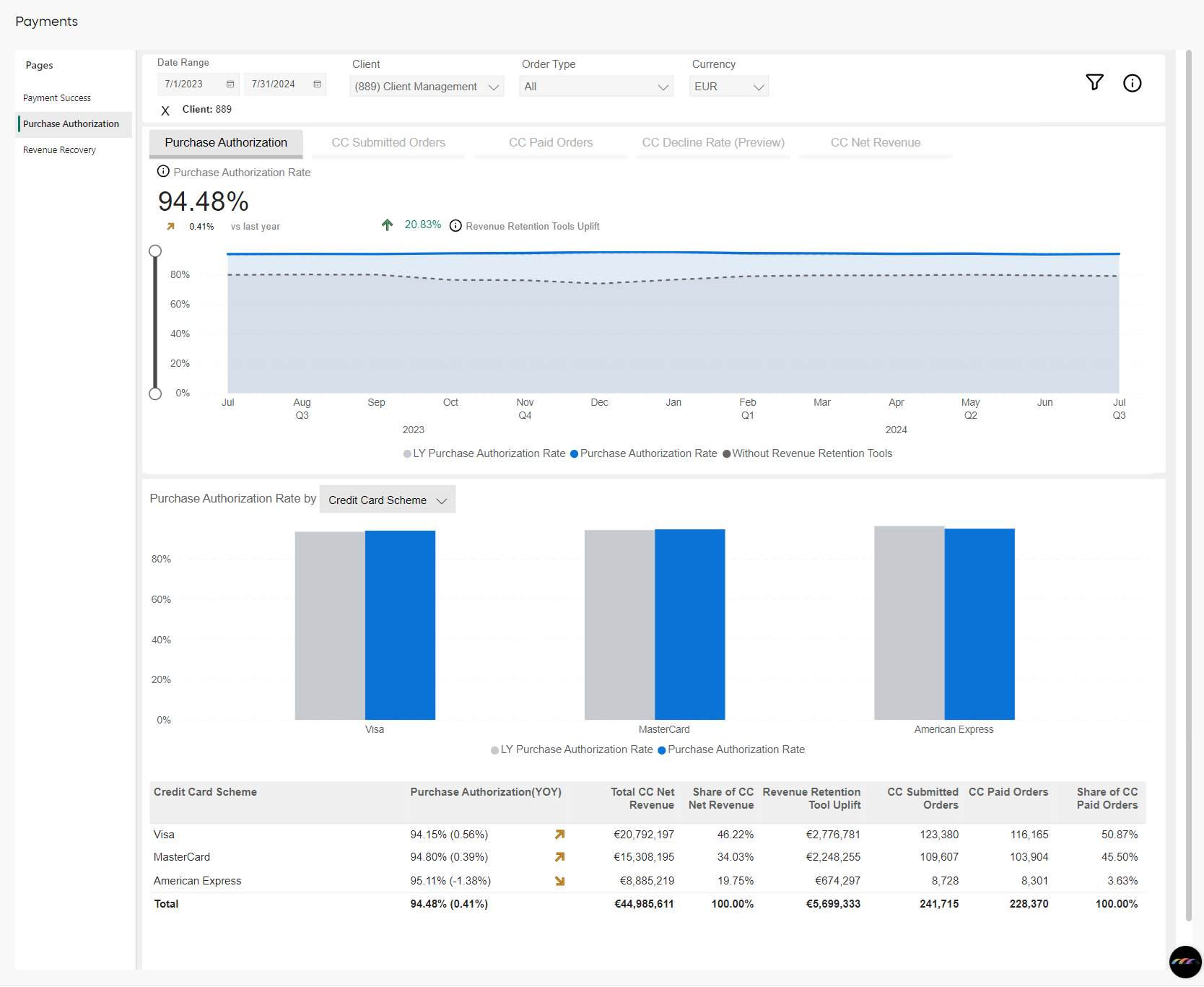The height and width of the screenshot is (987, 1204).
Task: Open the Payment Success page
Action: click(x=57, y=98)
